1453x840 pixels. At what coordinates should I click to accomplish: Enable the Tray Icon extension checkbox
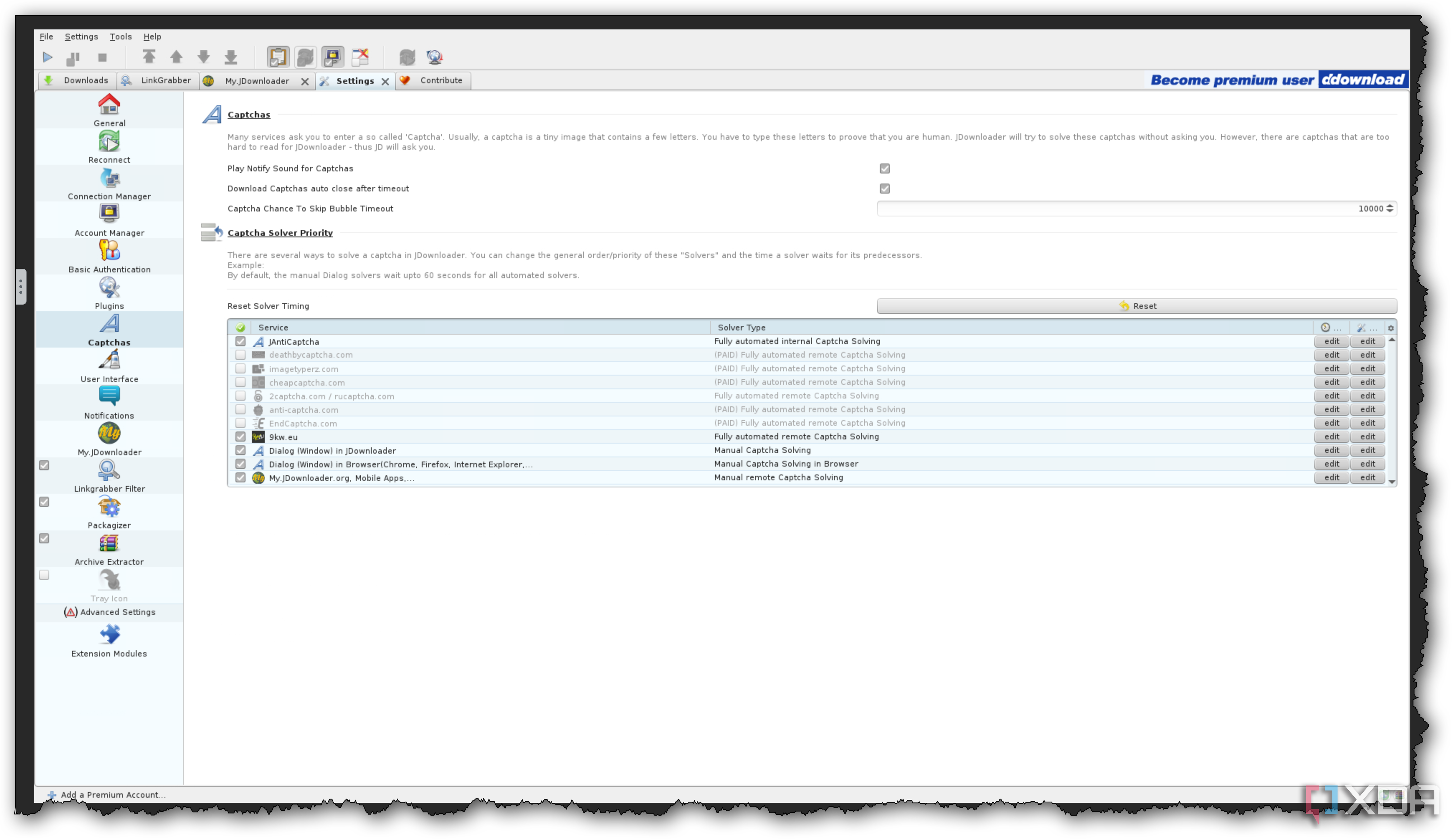44,575
